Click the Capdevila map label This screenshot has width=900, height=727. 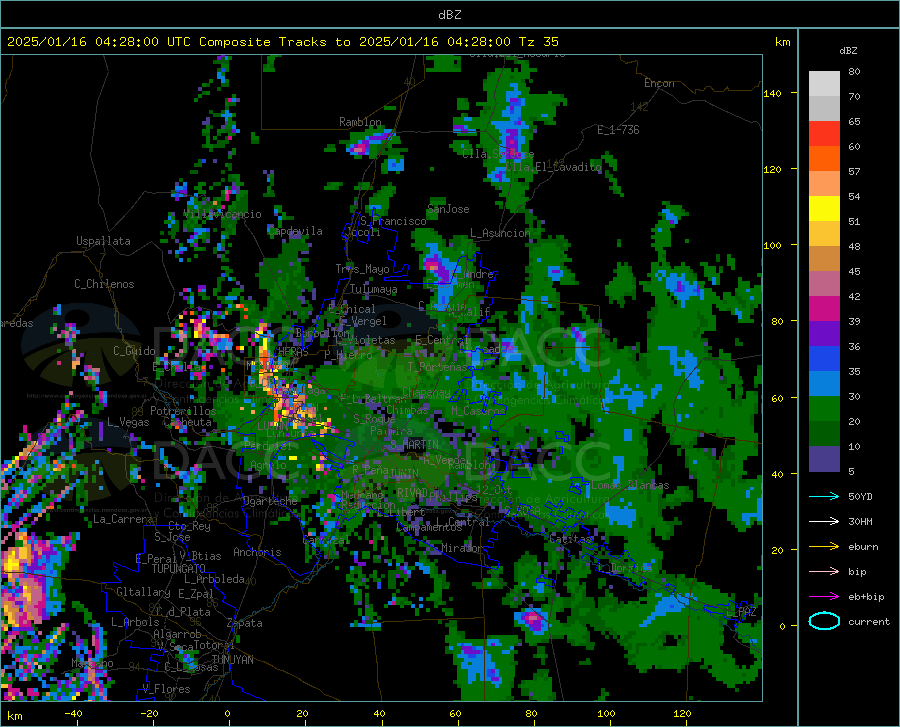[x=295, y=231]
